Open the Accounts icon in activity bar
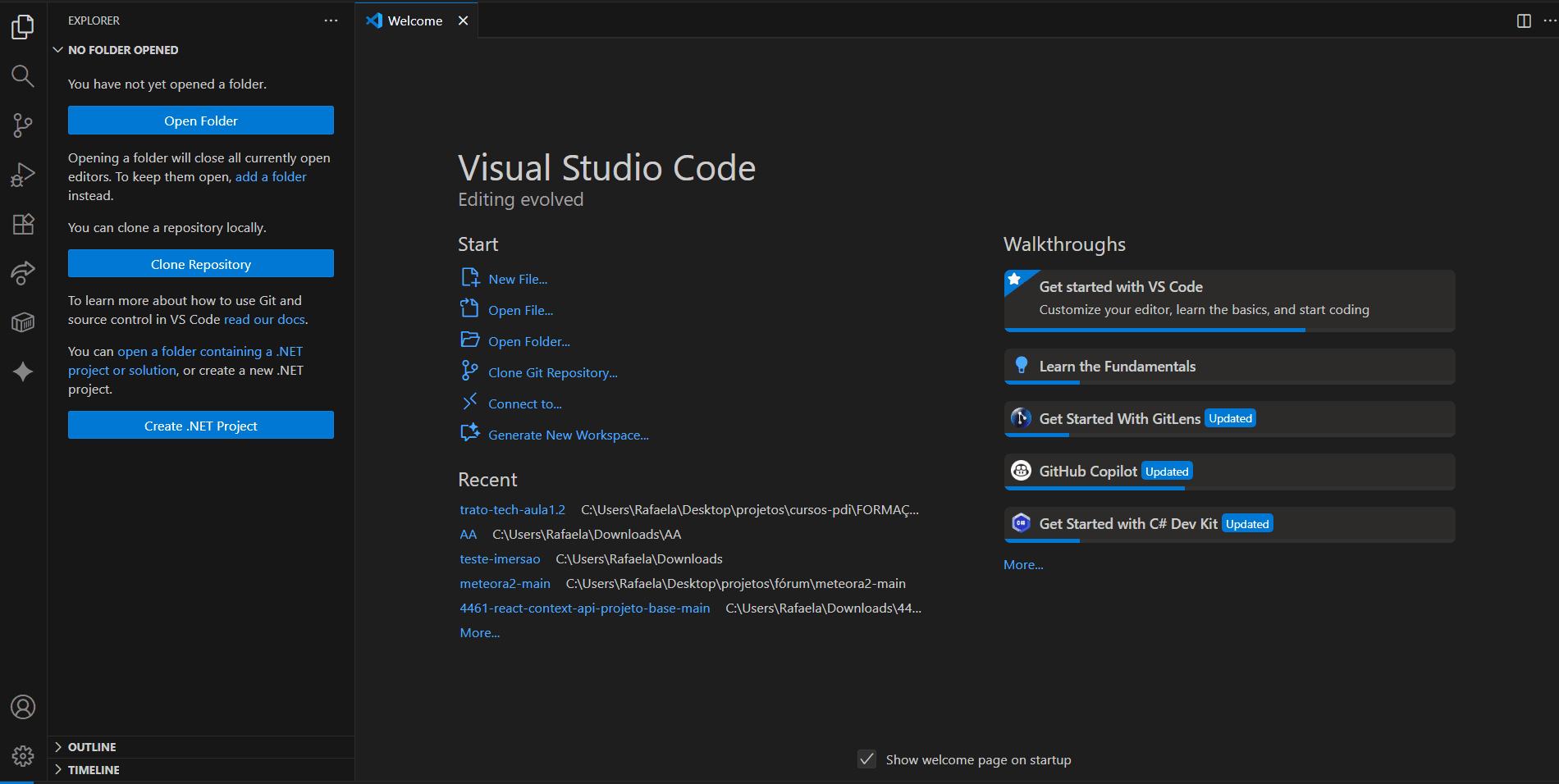 coord(23,707)
